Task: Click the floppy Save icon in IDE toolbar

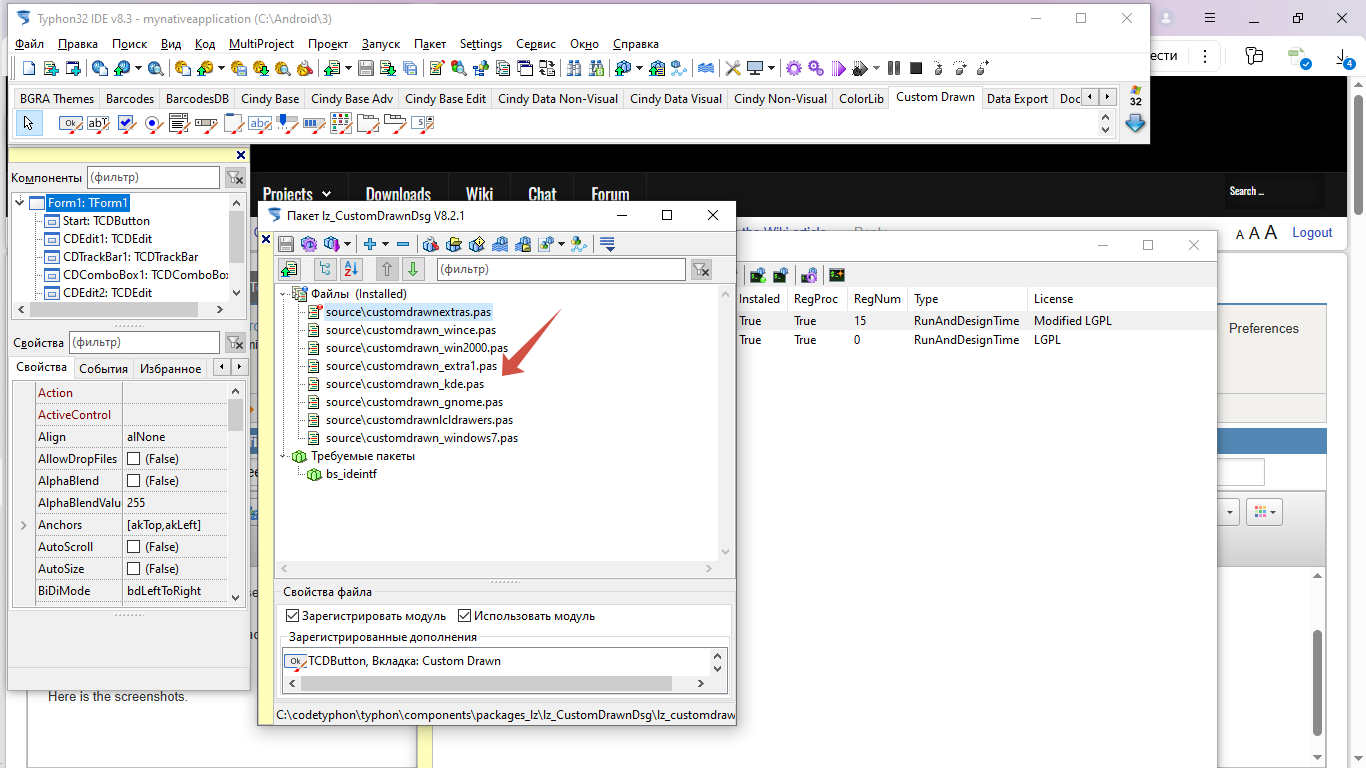Action: [366, 68]
